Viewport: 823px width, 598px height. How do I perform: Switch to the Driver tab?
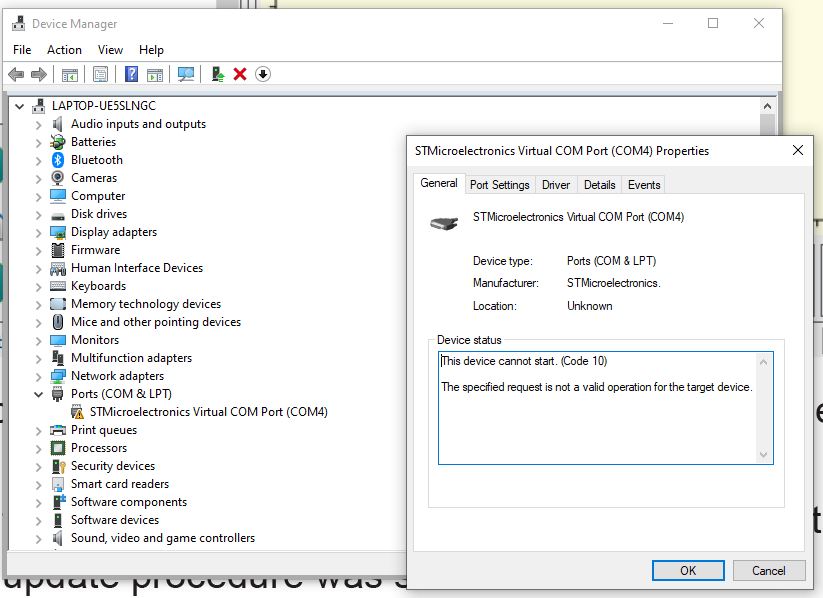click(556, 185)
